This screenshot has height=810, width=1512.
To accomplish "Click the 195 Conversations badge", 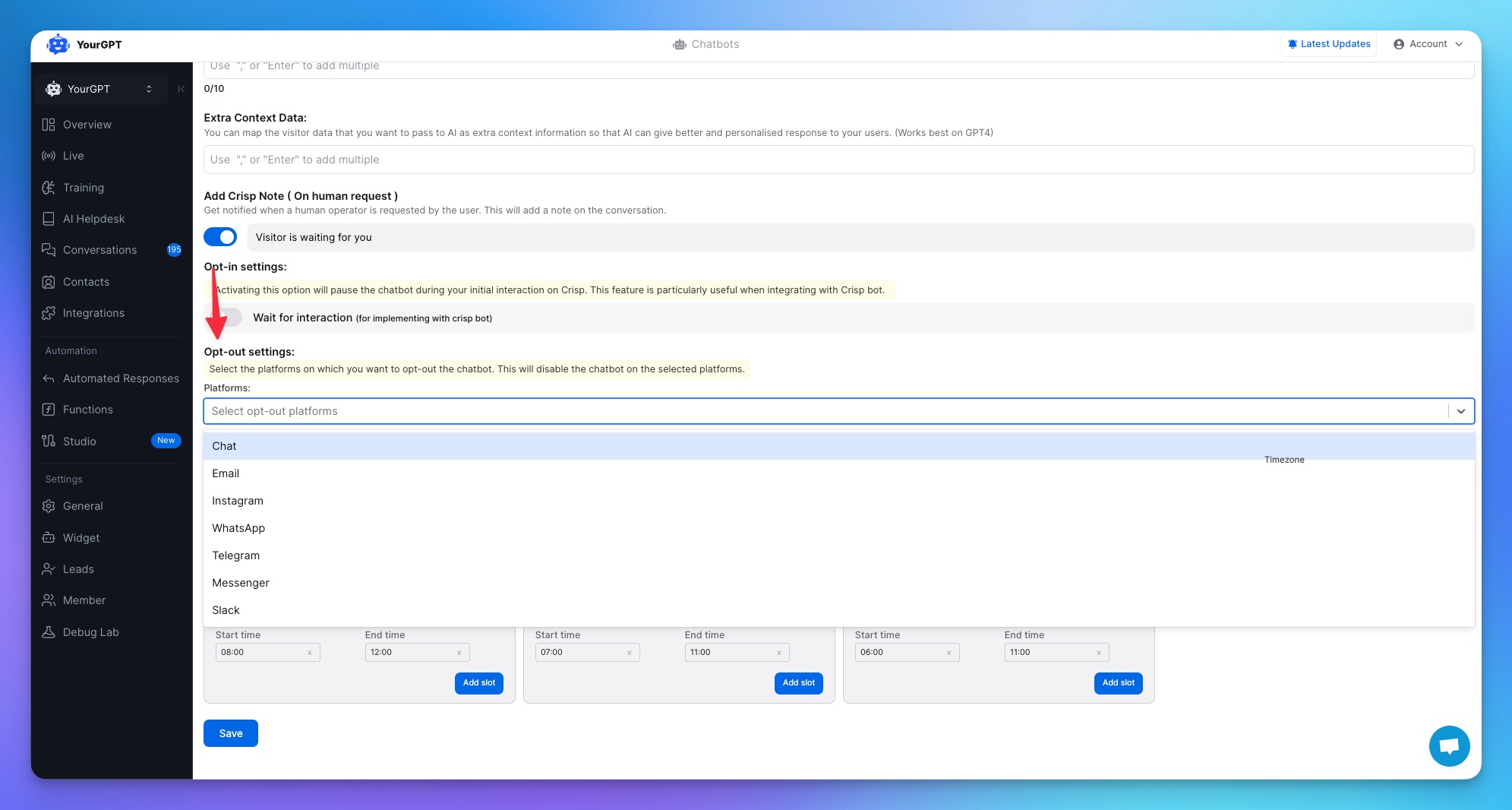I will pyautogui.click(x=174, y=250).
